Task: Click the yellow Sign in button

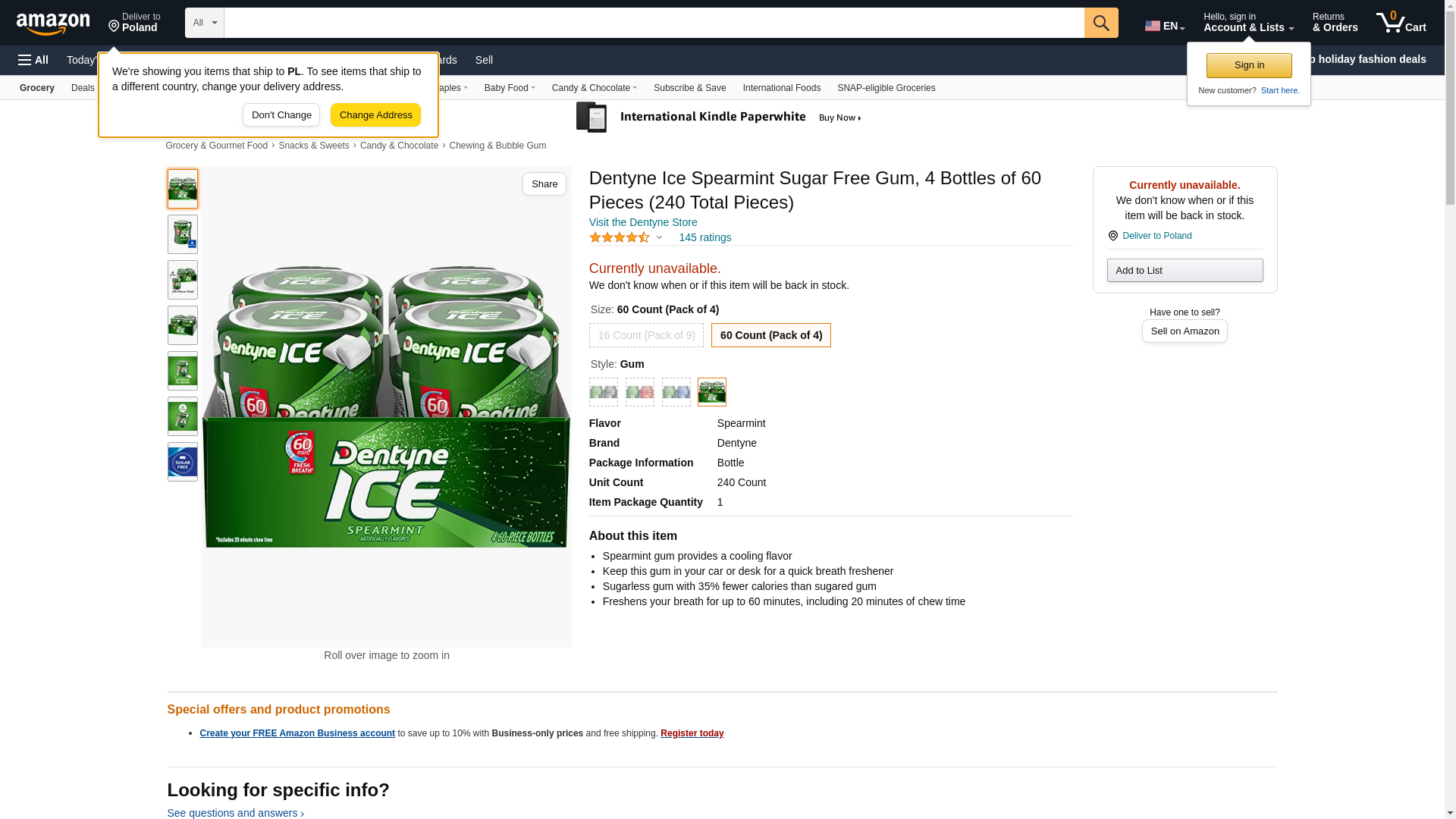Action: [x=1248, y=65]
